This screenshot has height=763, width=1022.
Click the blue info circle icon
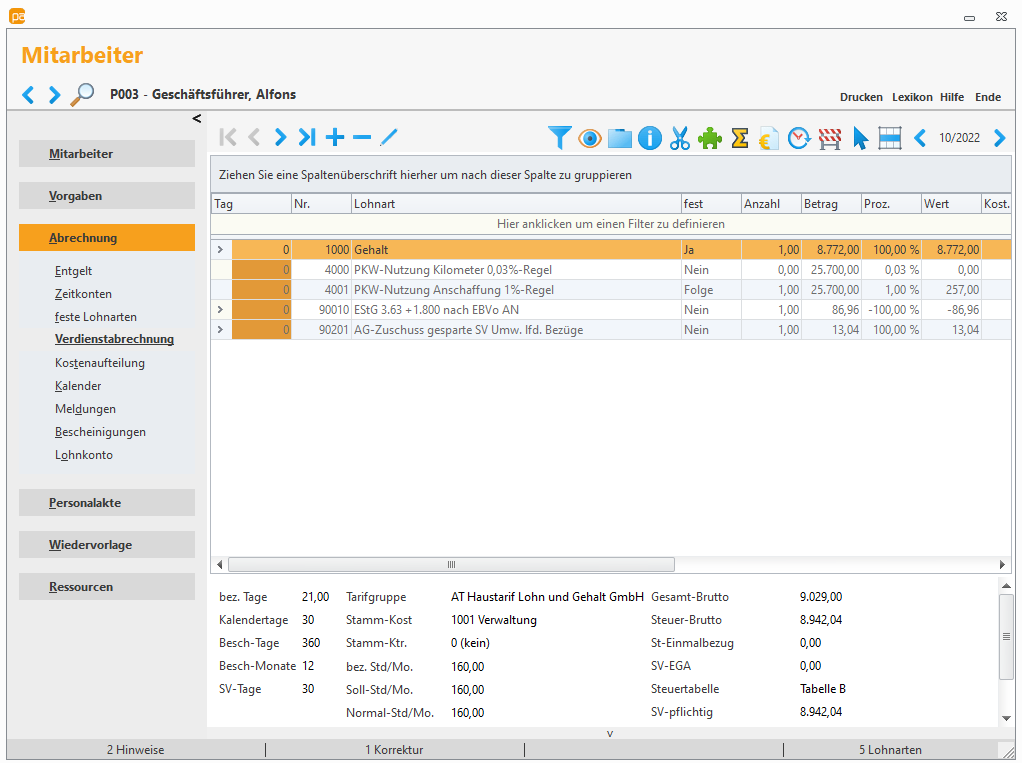[650, 138]
